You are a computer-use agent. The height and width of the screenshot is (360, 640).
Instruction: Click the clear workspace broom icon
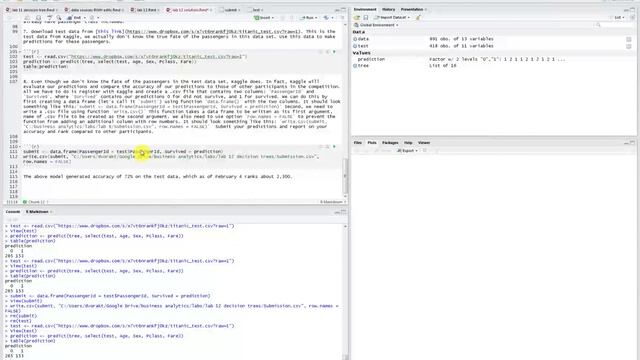pyautogui.click(x=418, y=18)
